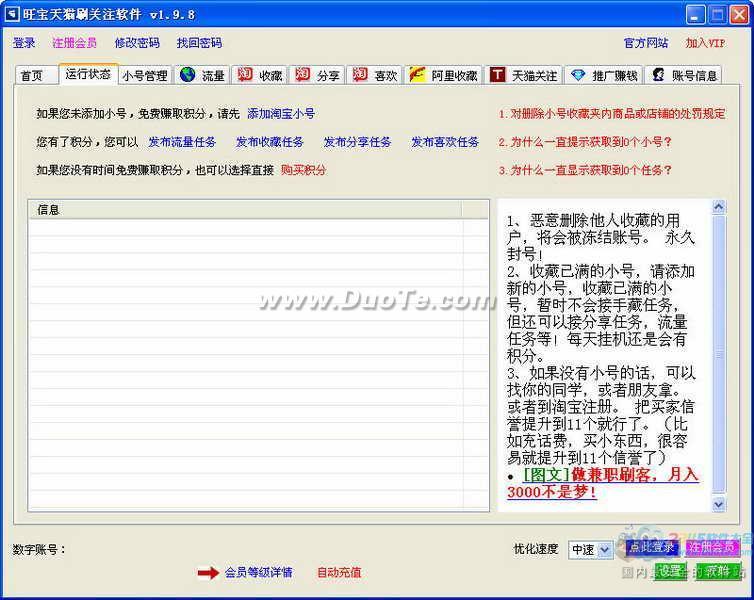Click the 购买积分 link
The height and width of the screenshot is (600, 754).
coord(303,170)
